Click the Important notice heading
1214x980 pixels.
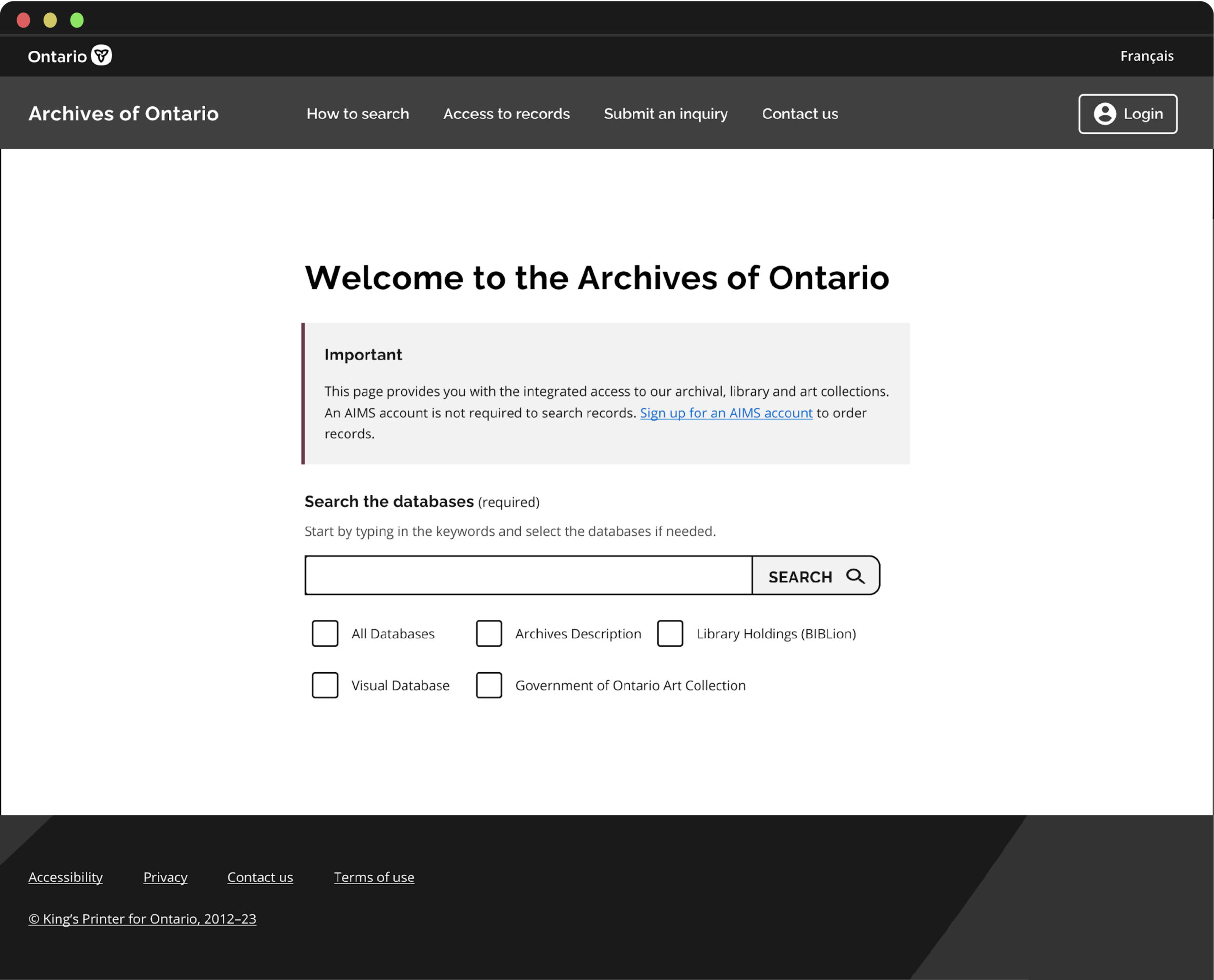click(363, 354)
